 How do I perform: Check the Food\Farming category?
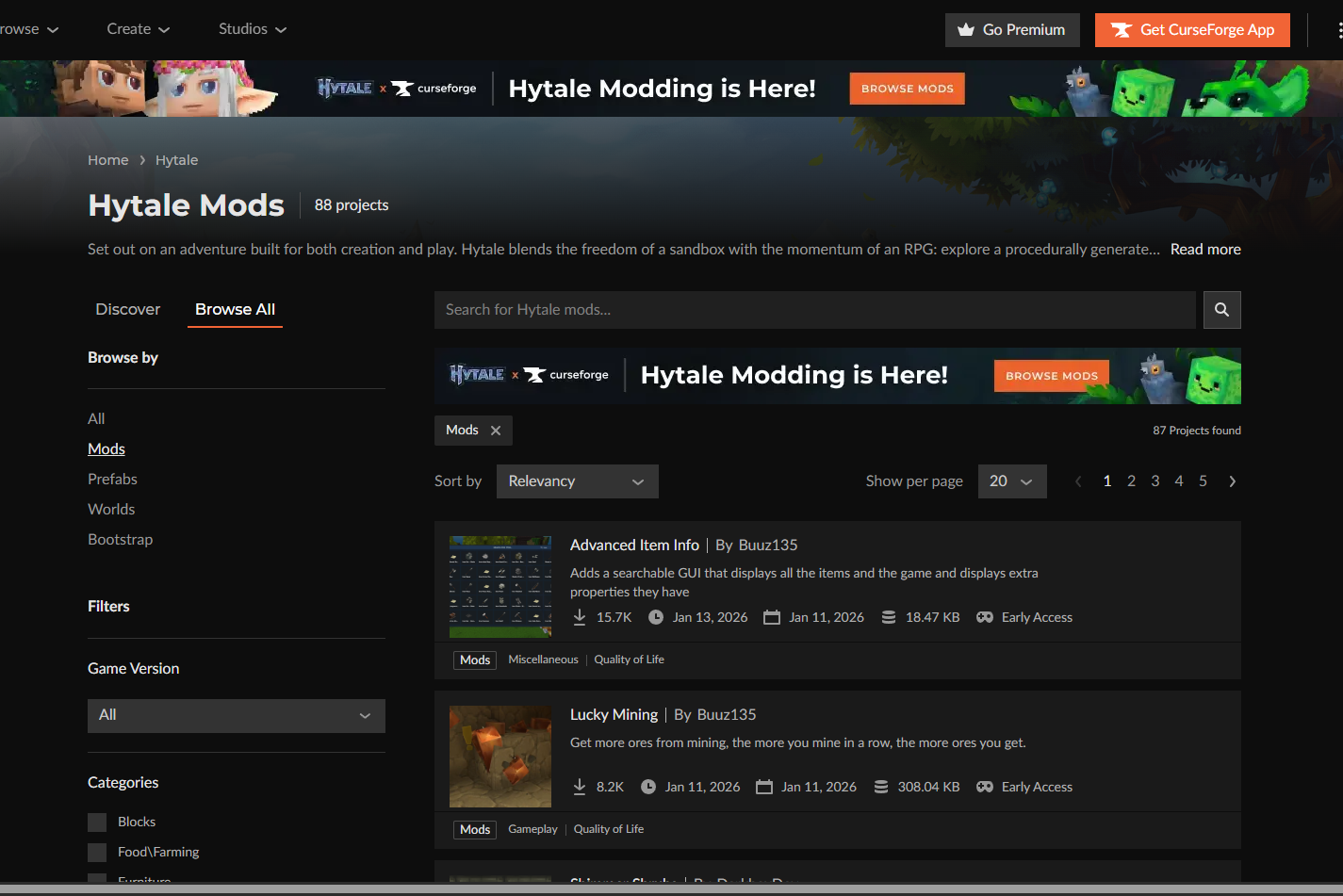pos(96,852)
